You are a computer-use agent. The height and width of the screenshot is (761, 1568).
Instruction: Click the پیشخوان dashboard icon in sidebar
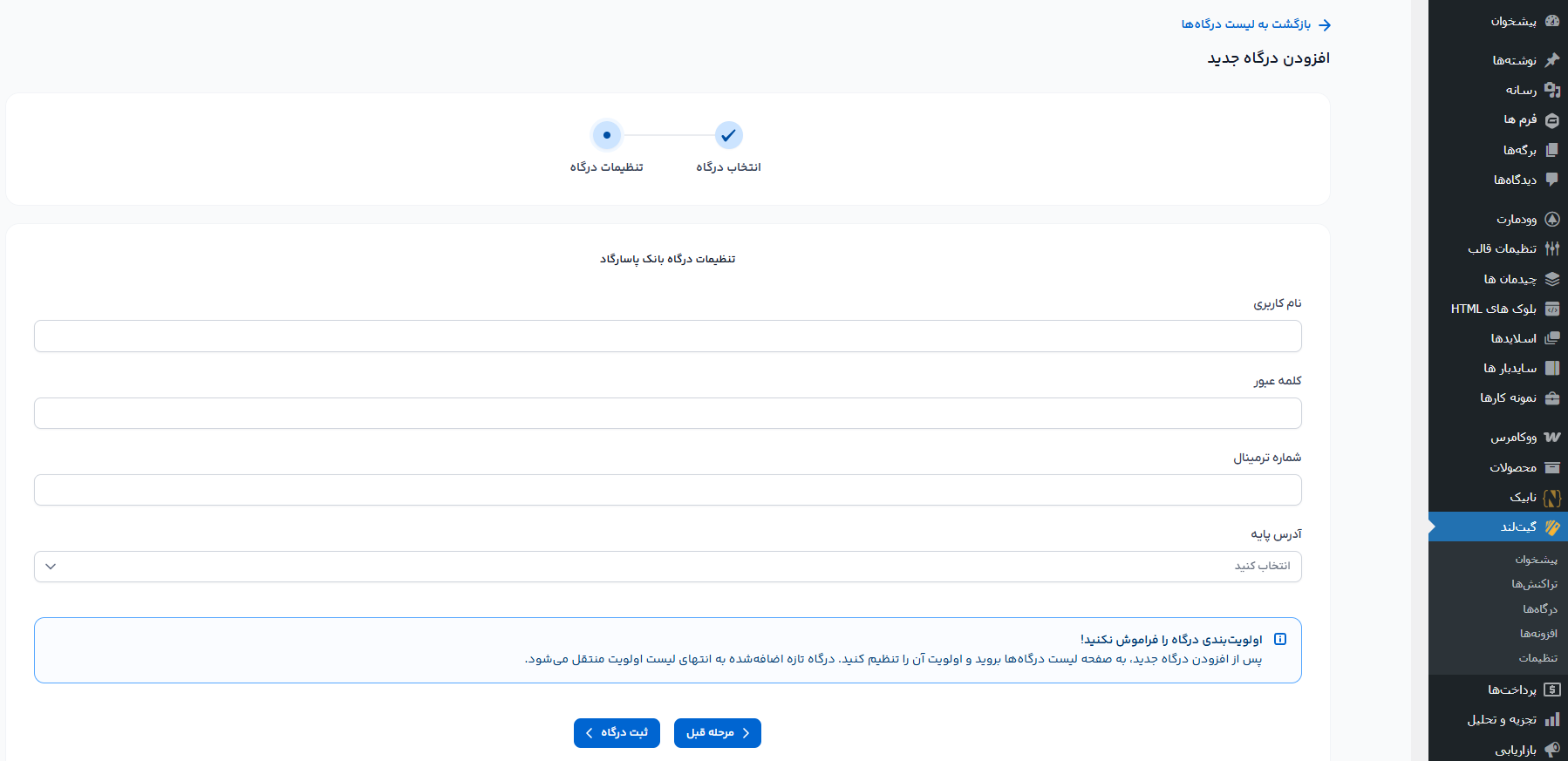(1552, 21)
